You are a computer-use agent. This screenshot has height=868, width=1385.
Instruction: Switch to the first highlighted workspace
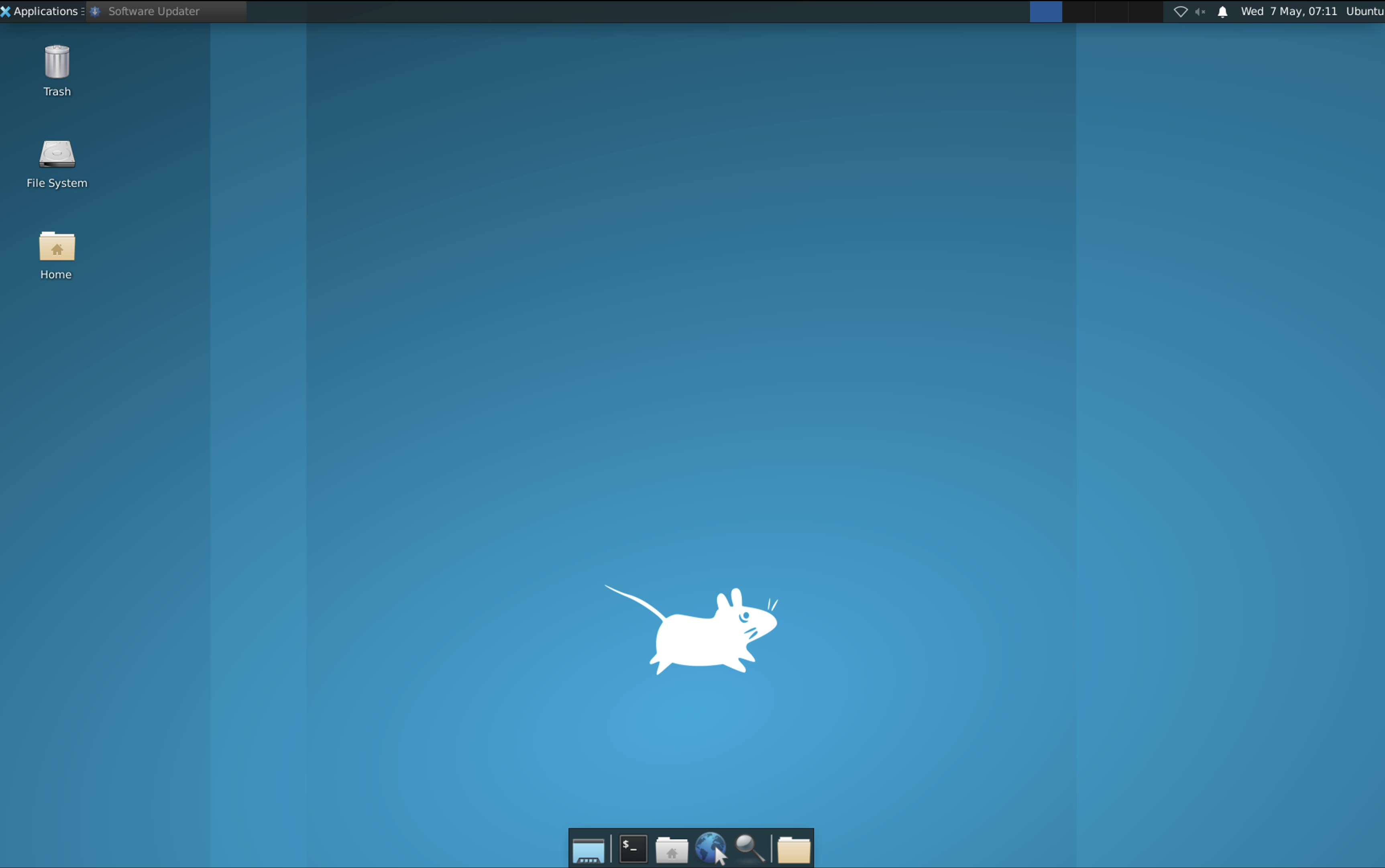(x=1046, y=12)
